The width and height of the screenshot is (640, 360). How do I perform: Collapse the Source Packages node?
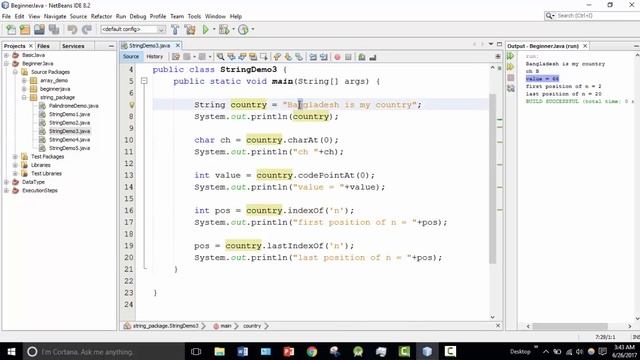[15, 72]
